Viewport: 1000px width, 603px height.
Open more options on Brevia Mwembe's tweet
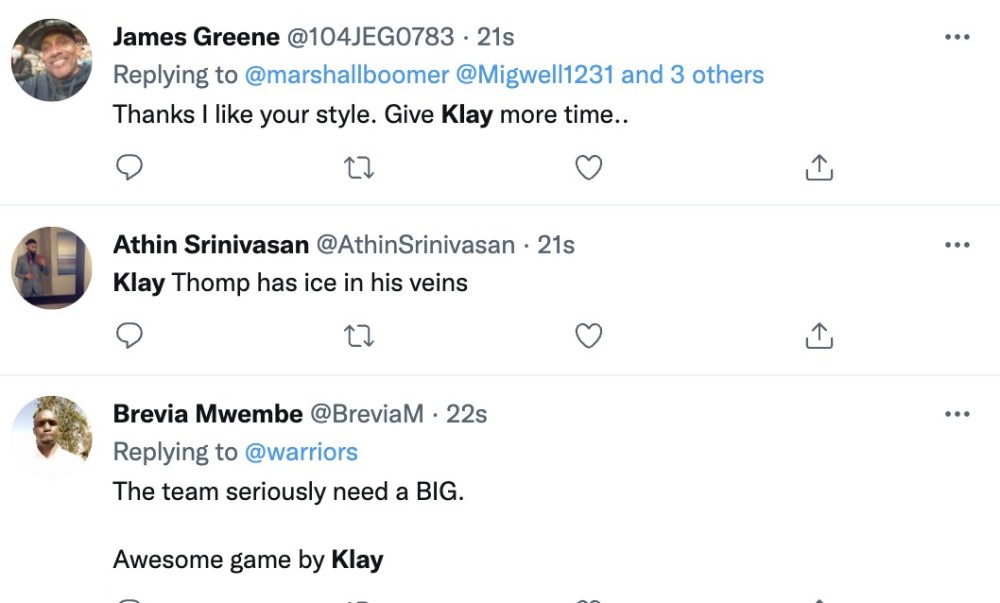click(x=957, y=413)
